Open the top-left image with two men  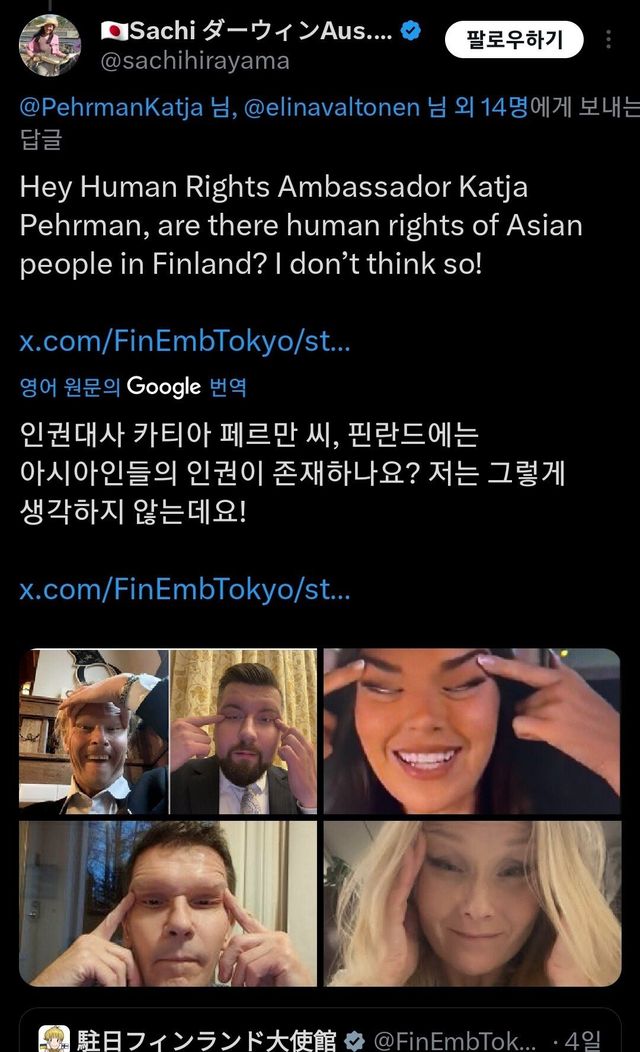168,732
